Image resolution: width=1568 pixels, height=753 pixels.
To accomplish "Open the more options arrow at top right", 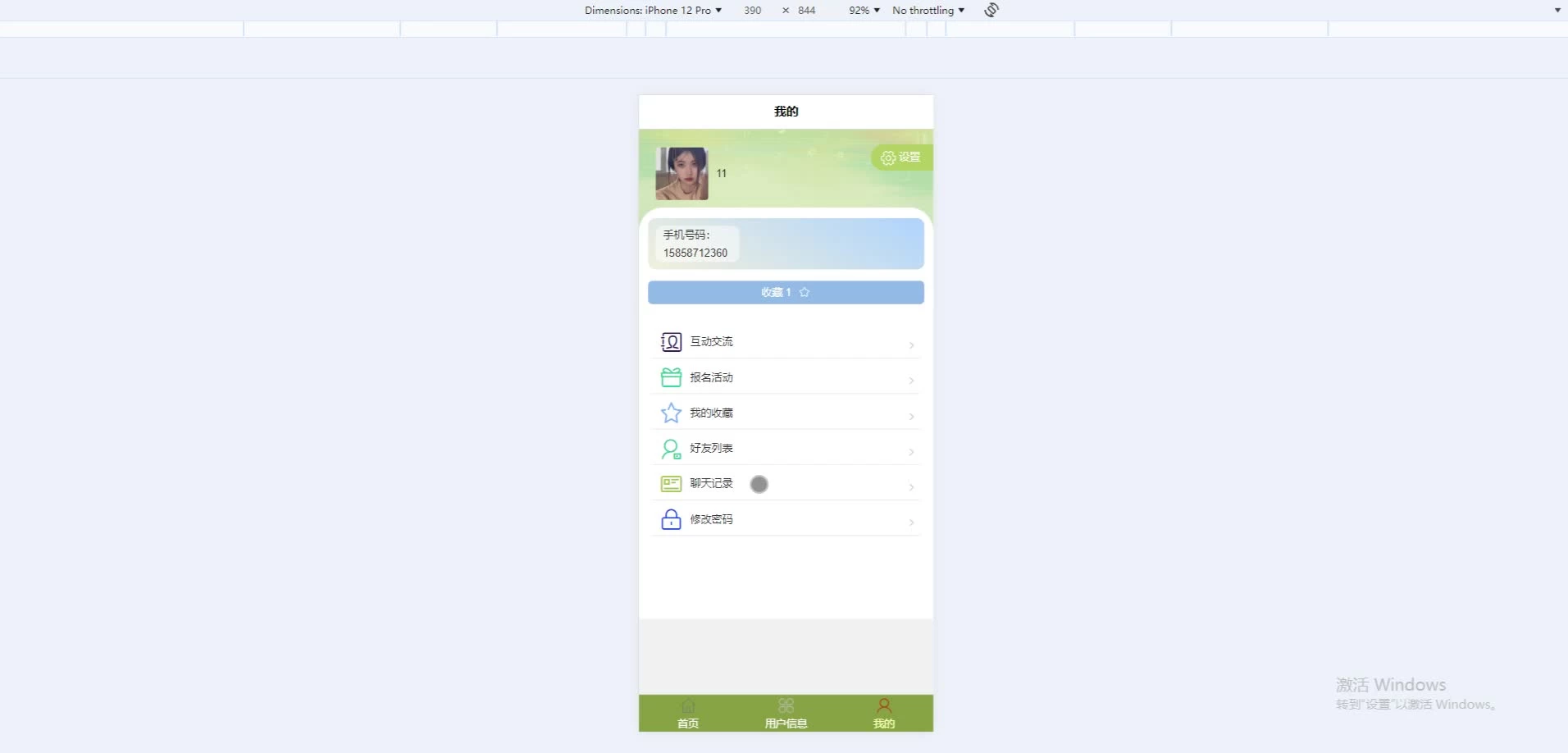I will tap(1557, 10).
